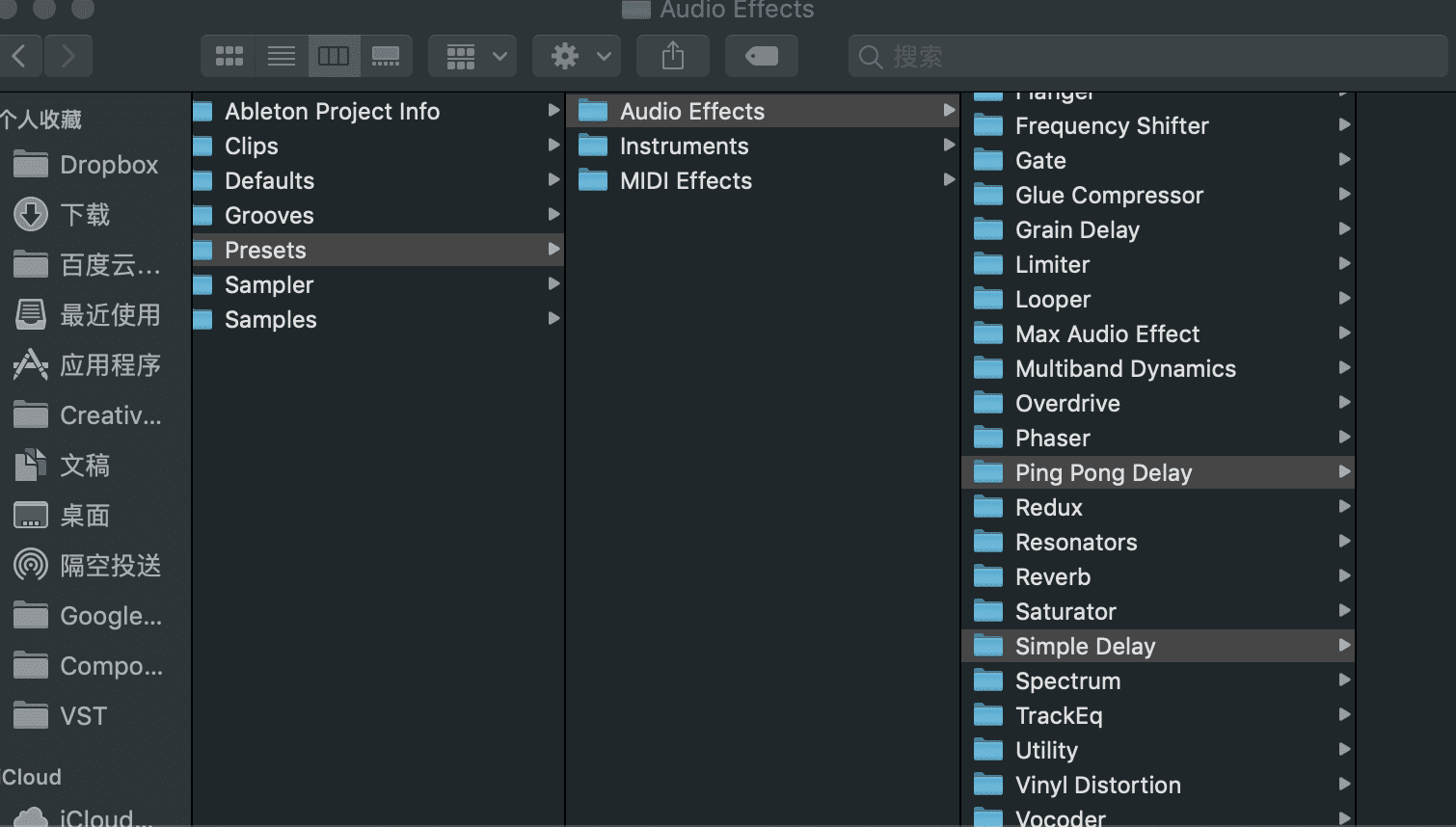This screenshot has width=1456, height=827.
Task: Go back with the left chevron button
Action: pos(20,56)
